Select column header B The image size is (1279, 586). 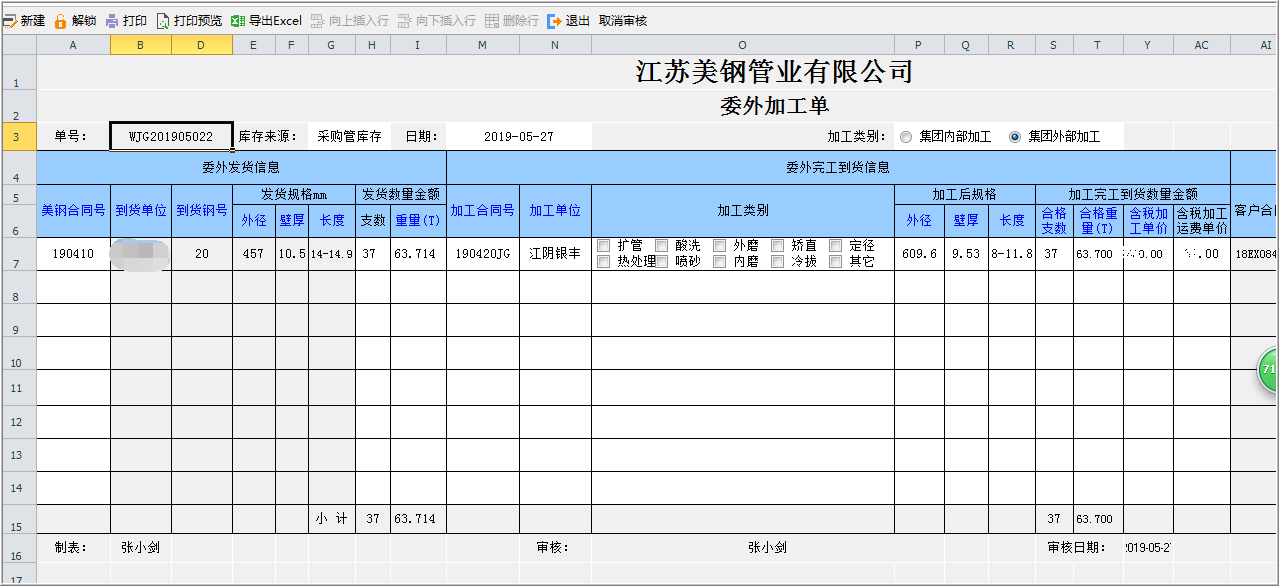(x=141, y=45)
